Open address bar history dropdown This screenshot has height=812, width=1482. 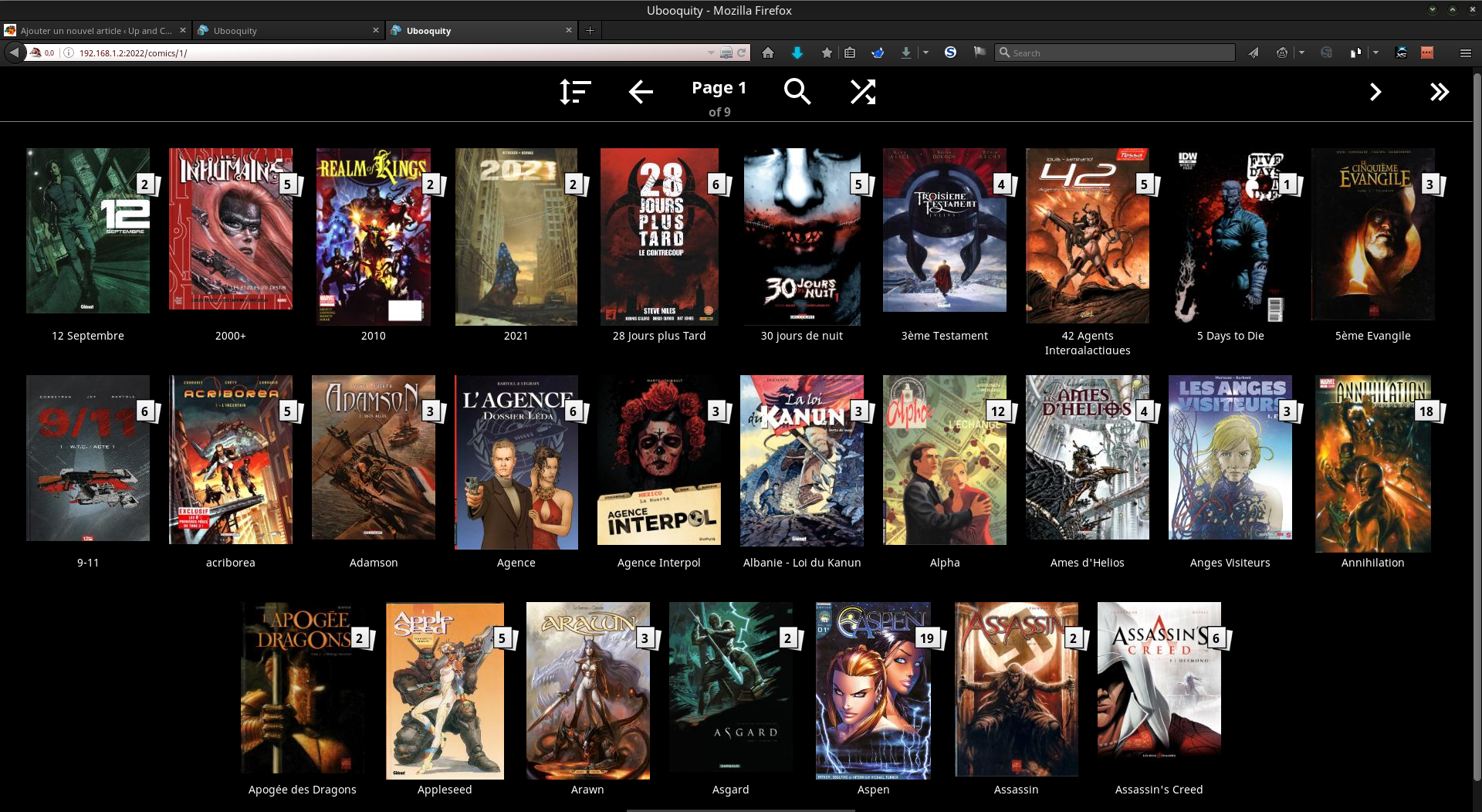pos(711,52)
